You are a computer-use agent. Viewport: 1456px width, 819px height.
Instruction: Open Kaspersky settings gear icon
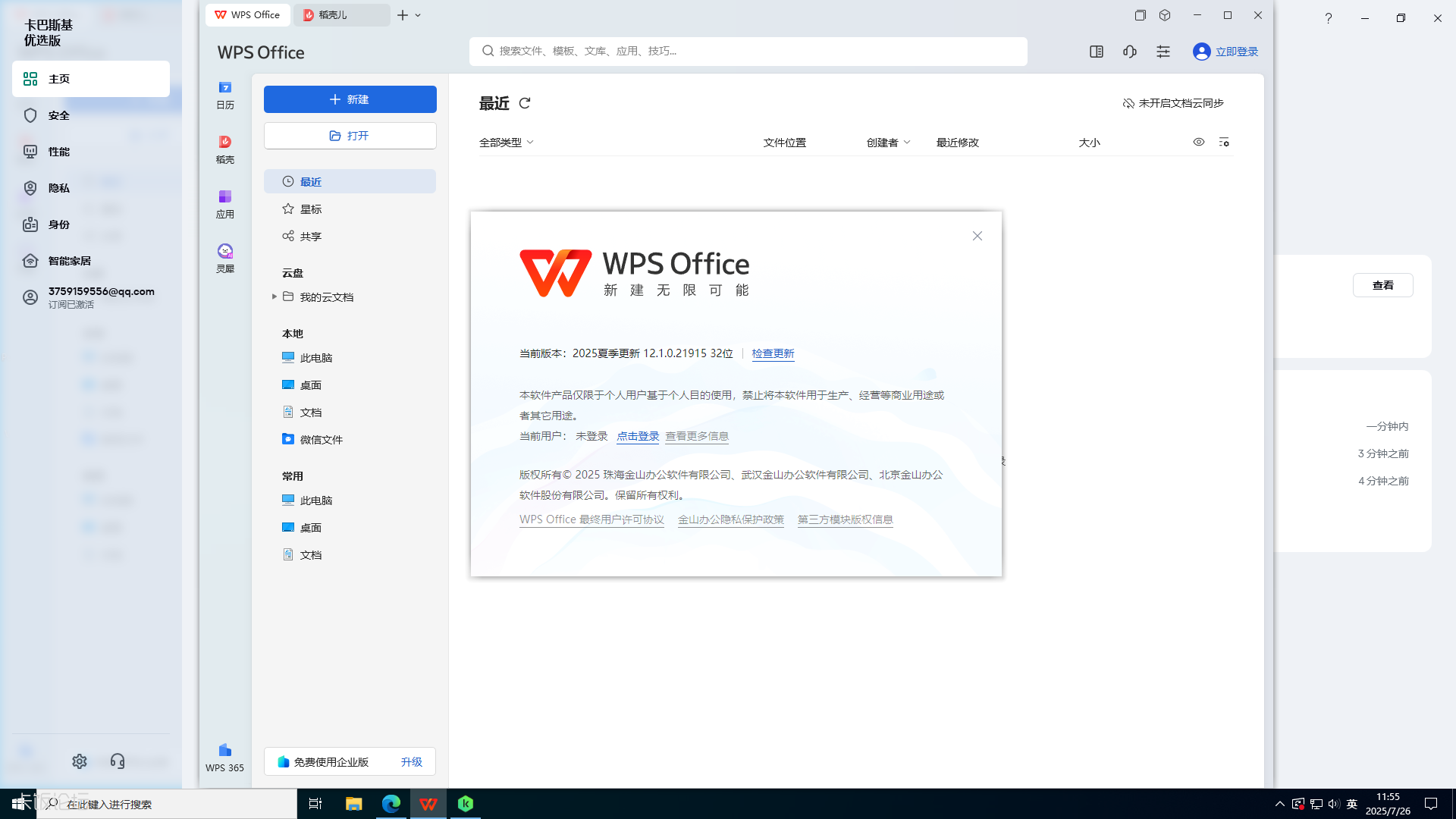click(x=80, y=761)
